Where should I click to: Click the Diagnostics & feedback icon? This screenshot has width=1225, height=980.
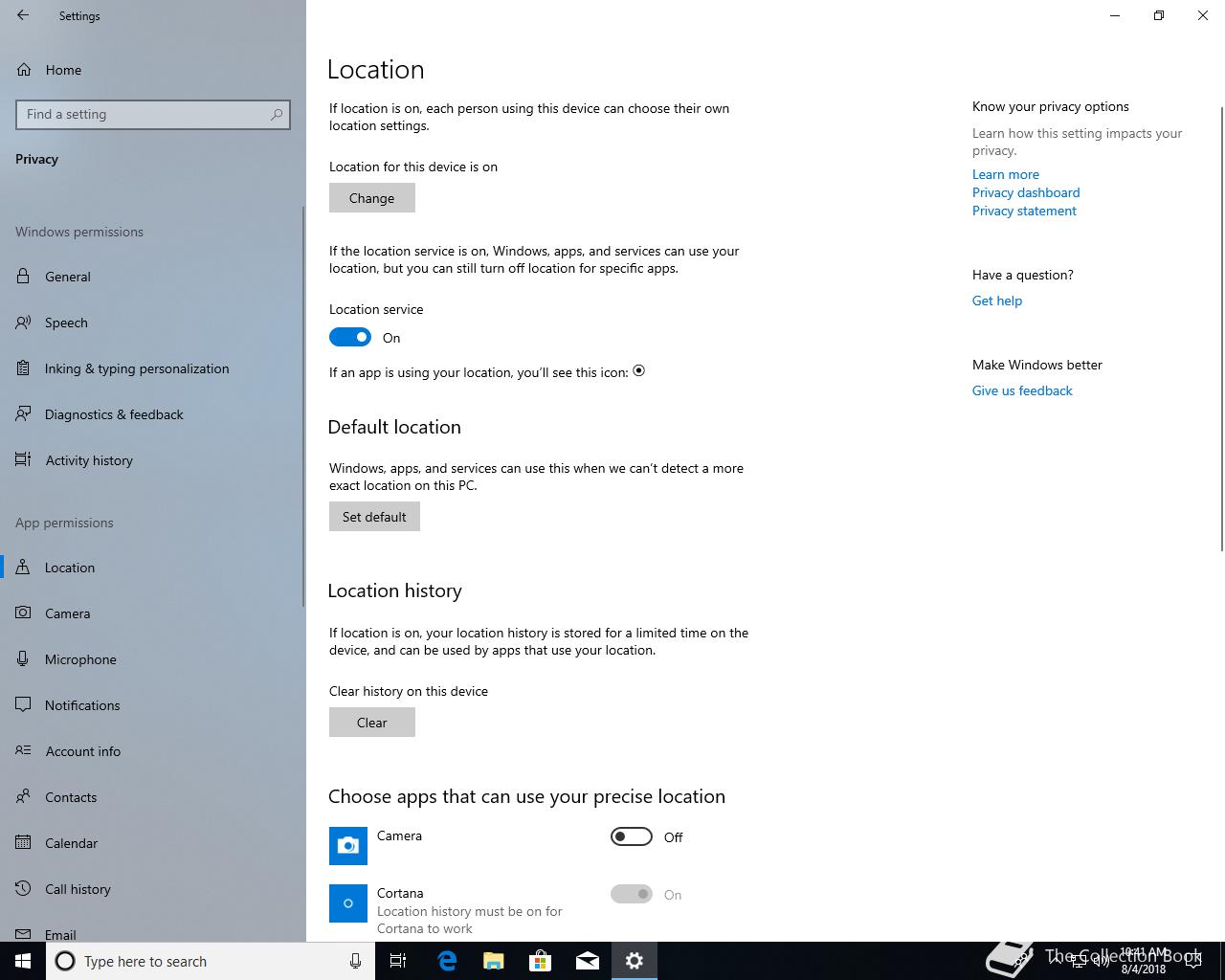[x=23, y=414]
